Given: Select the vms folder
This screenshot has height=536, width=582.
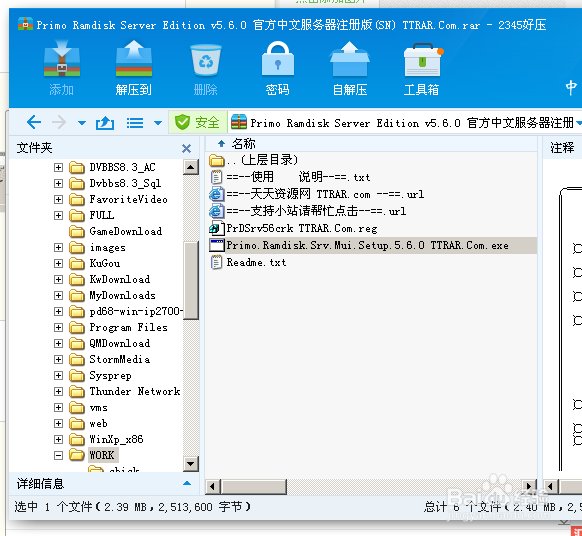Looking at the screenshot, I should click(x=98, y=408).
